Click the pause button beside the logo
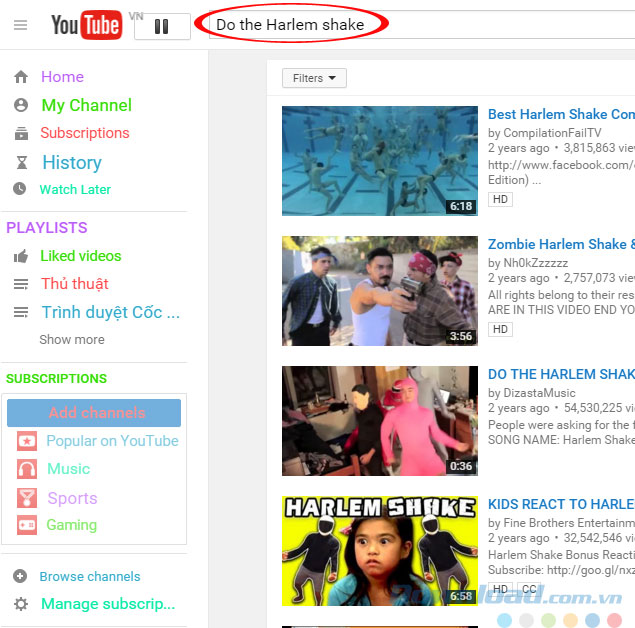Viewport: 635px width, 628px height. pyautogui.click(x=162, y=26)
